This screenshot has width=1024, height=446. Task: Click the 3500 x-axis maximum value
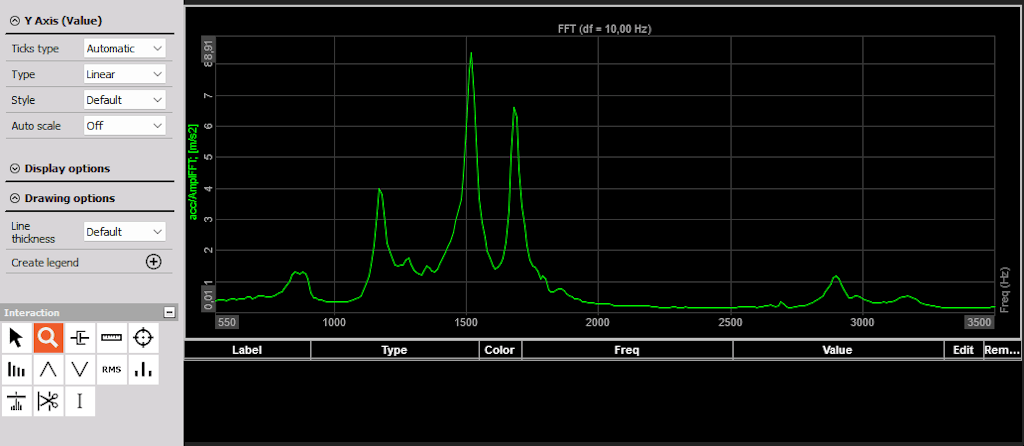(980, 322)
